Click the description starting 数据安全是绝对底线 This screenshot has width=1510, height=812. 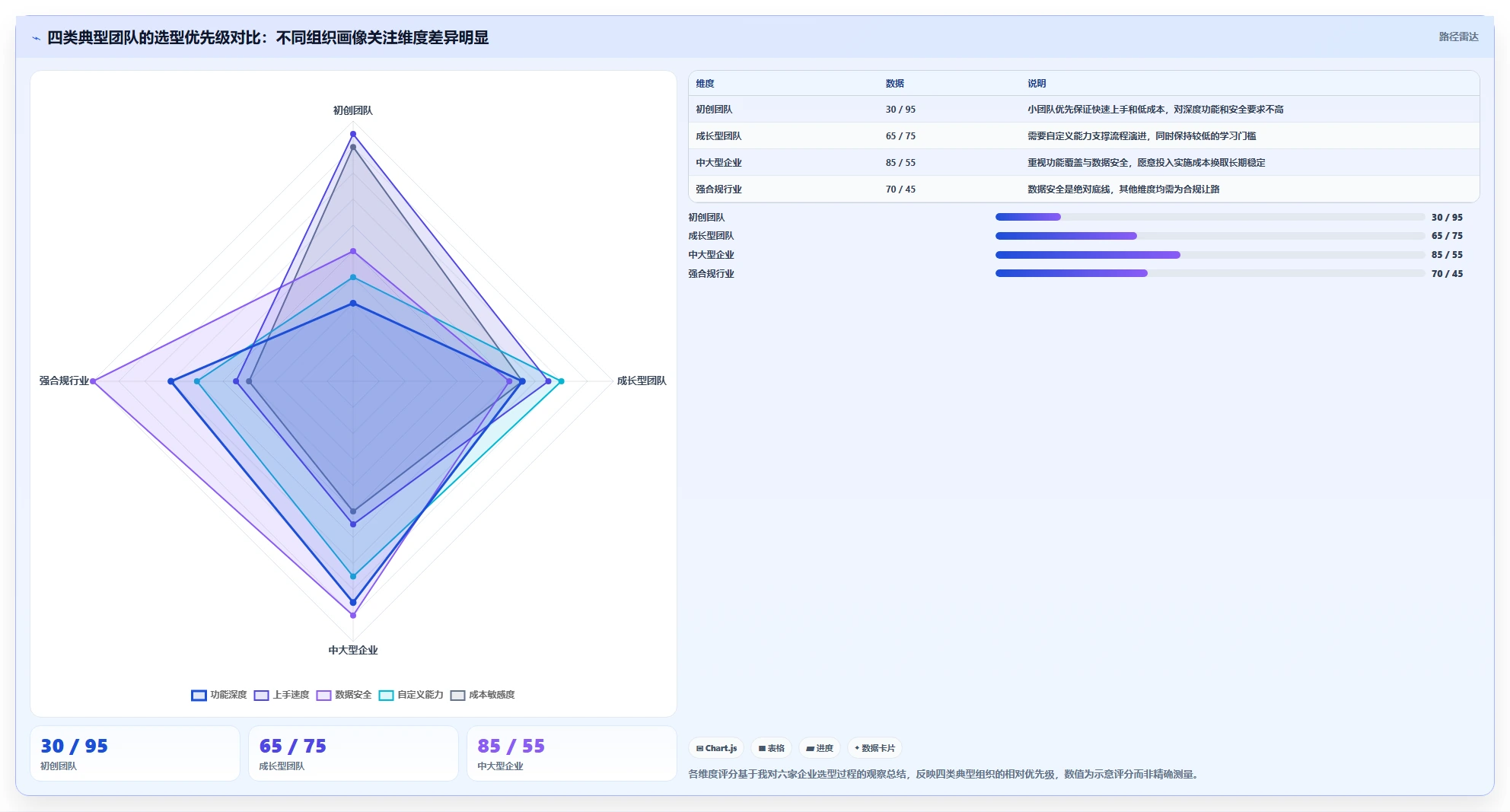[1123, 189]
